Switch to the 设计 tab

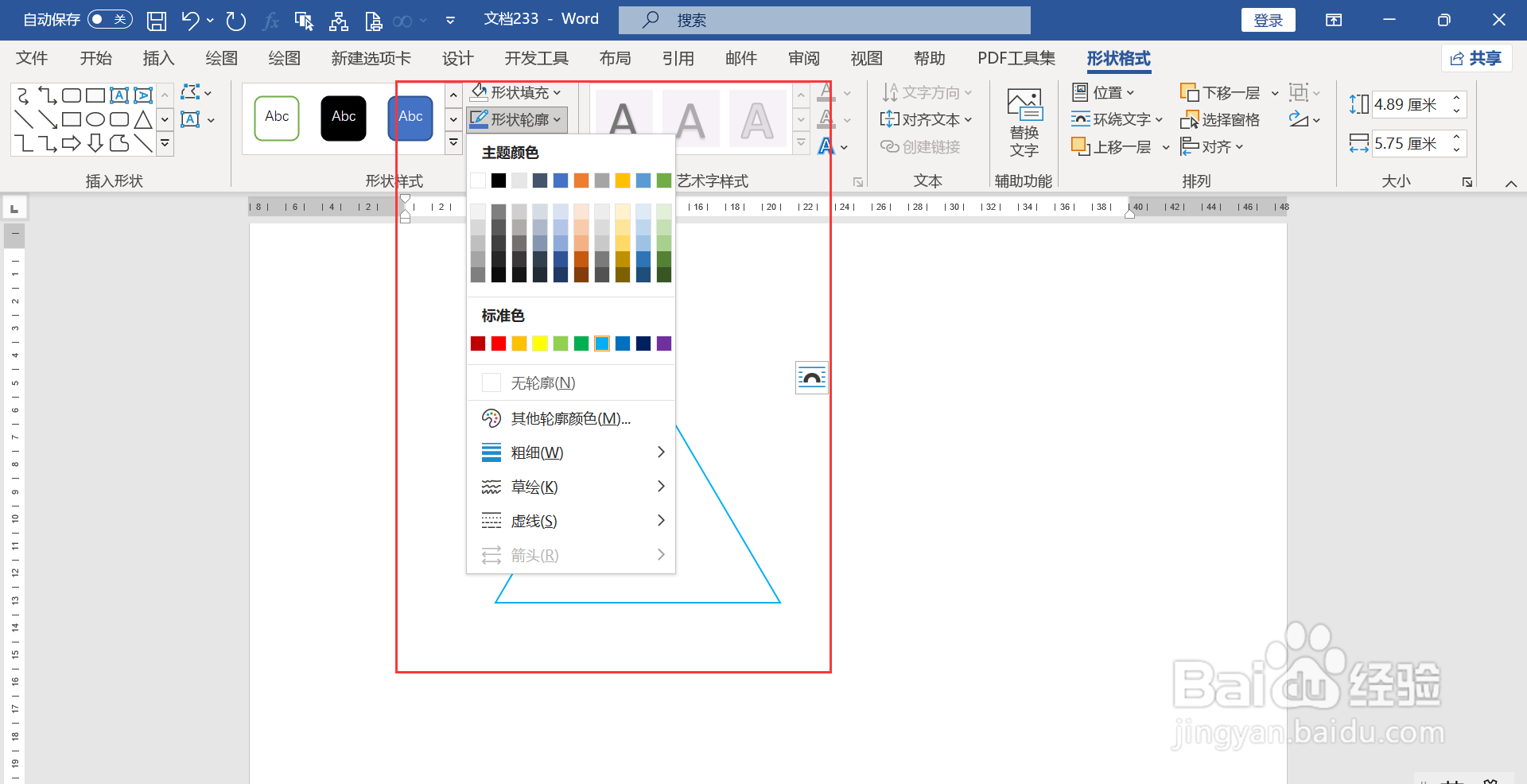[x=457, y=58]
